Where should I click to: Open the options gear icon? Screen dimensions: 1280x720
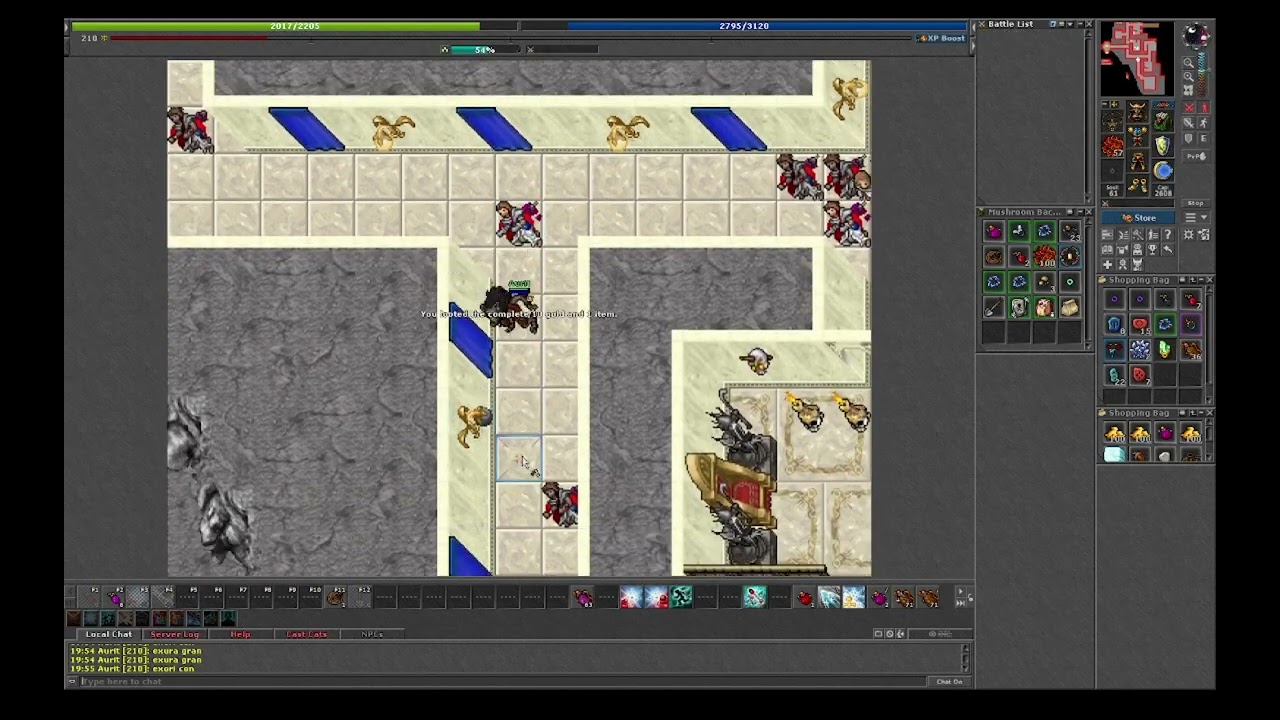coord(1188,234)
